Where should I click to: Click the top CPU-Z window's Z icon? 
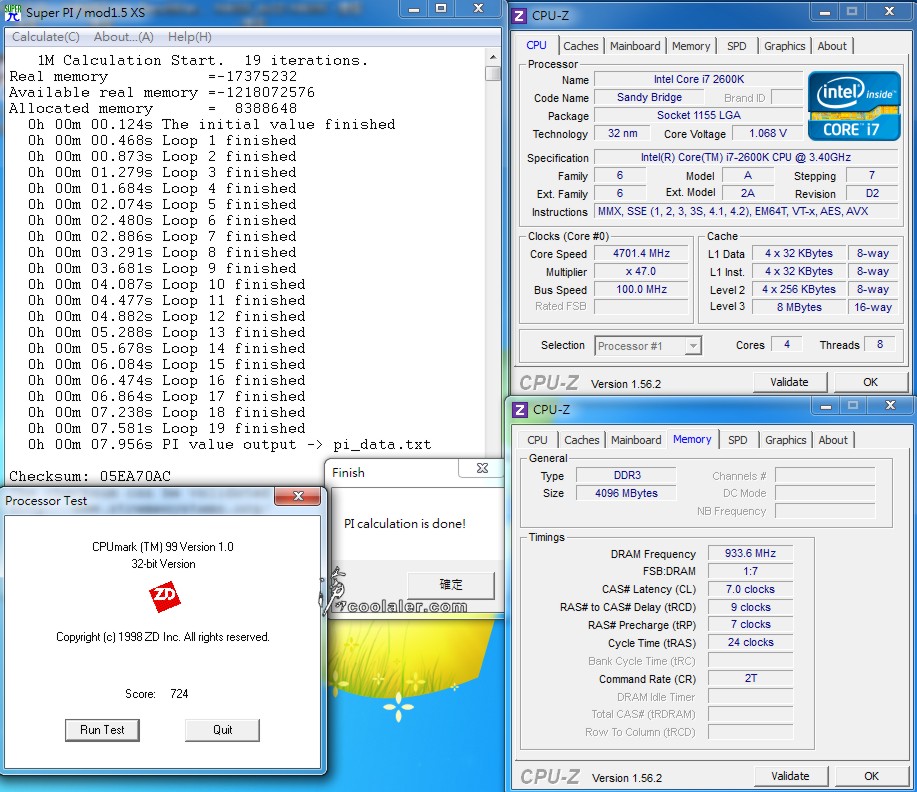click(x=519, y=15)
